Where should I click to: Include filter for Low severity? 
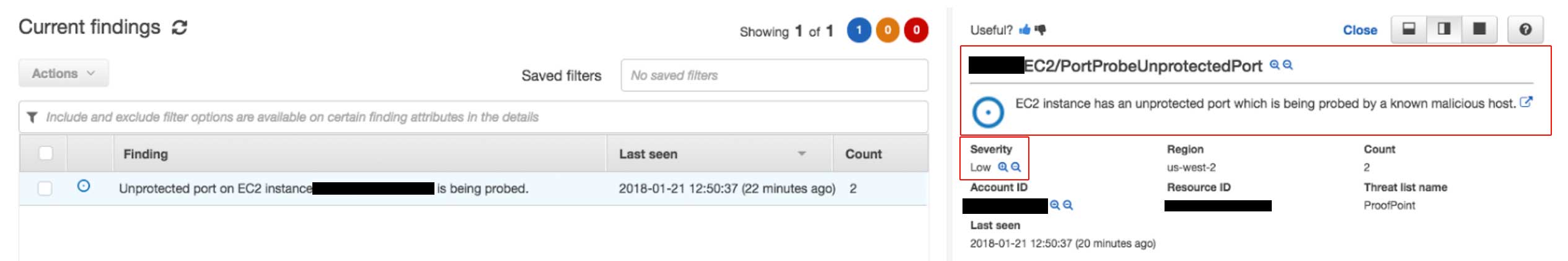pyautogui.click(x=1002, y=167)
